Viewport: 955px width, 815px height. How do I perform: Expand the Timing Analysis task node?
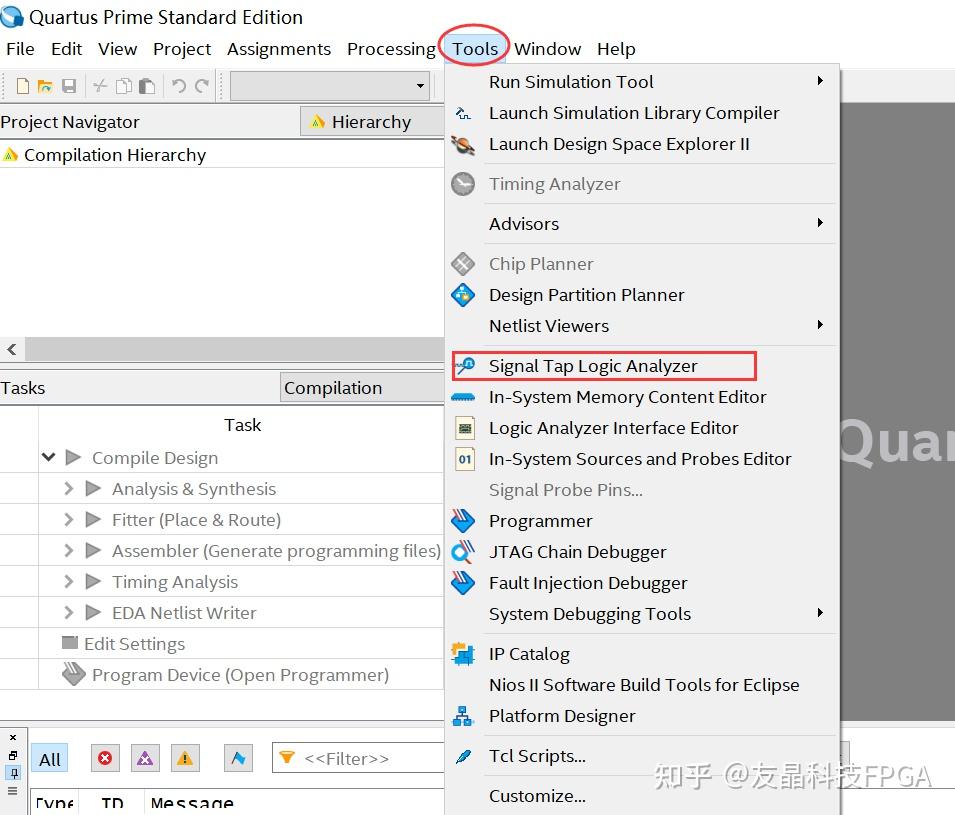[69, 582]
